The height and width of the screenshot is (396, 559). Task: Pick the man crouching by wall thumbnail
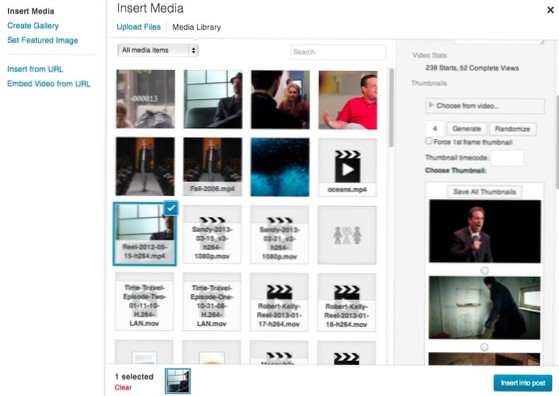484,308
